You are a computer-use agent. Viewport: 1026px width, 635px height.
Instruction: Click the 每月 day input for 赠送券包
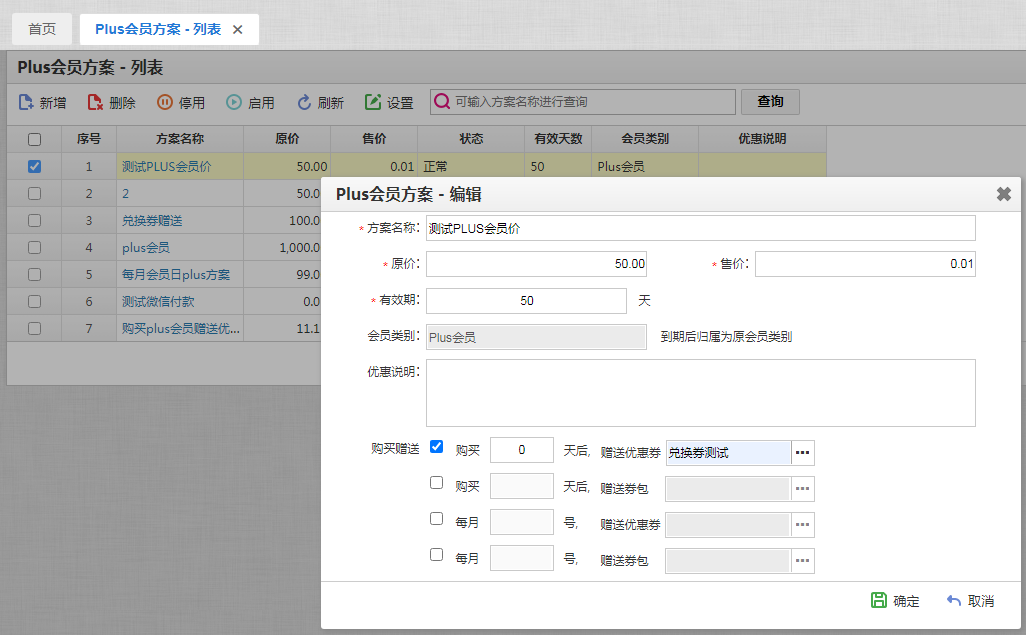(522, 558)
